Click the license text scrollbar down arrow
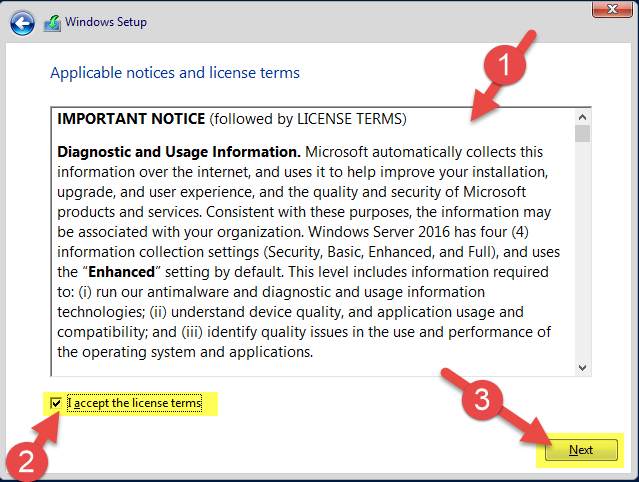Viewport: 639px width, 482px height. click(582, 368)
